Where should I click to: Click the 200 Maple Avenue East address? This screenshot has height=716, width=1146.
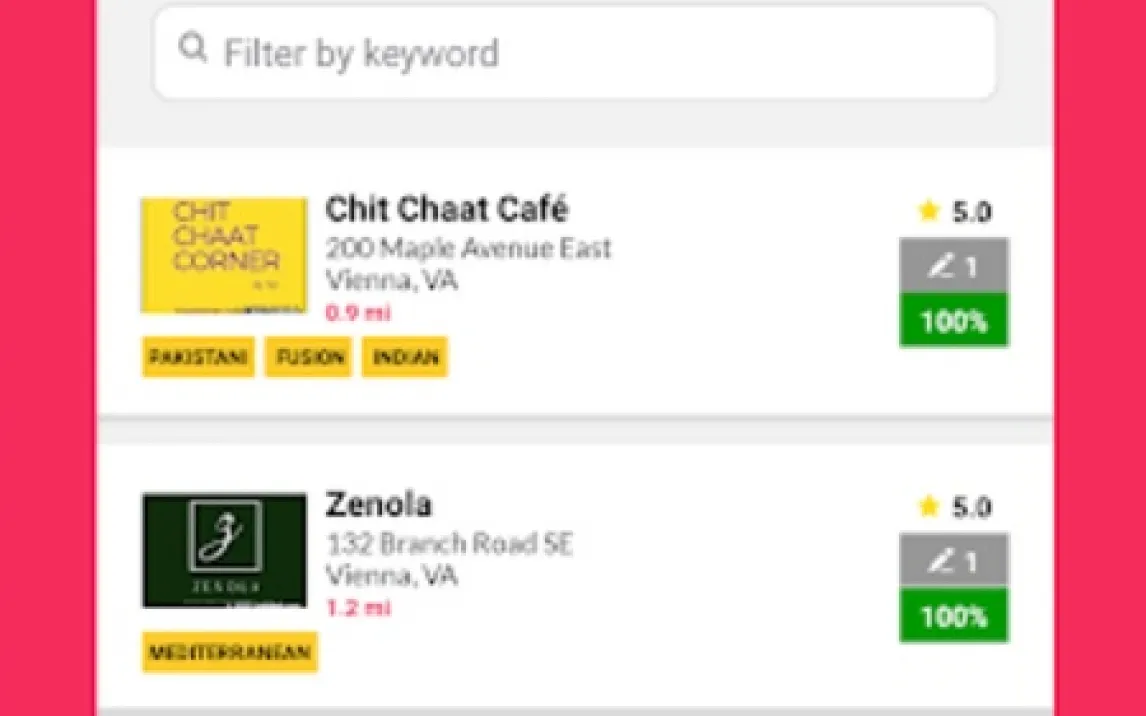(x=468, y=248)
